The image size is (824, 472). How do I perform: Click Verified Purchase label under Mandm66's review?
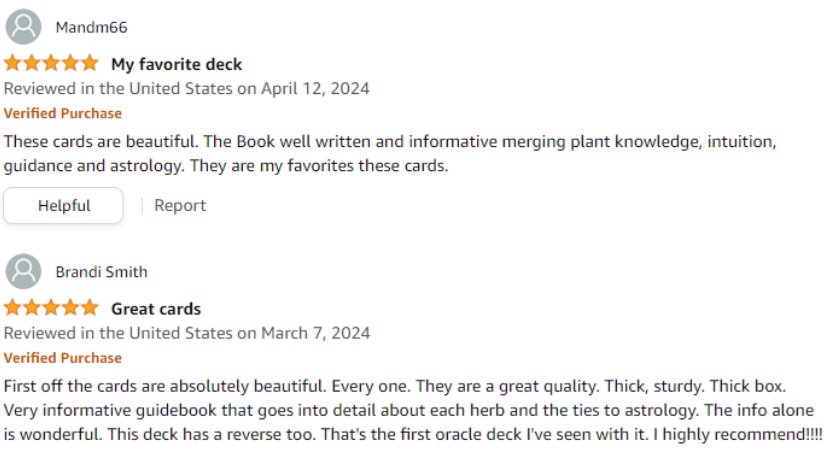coord(63,113)
